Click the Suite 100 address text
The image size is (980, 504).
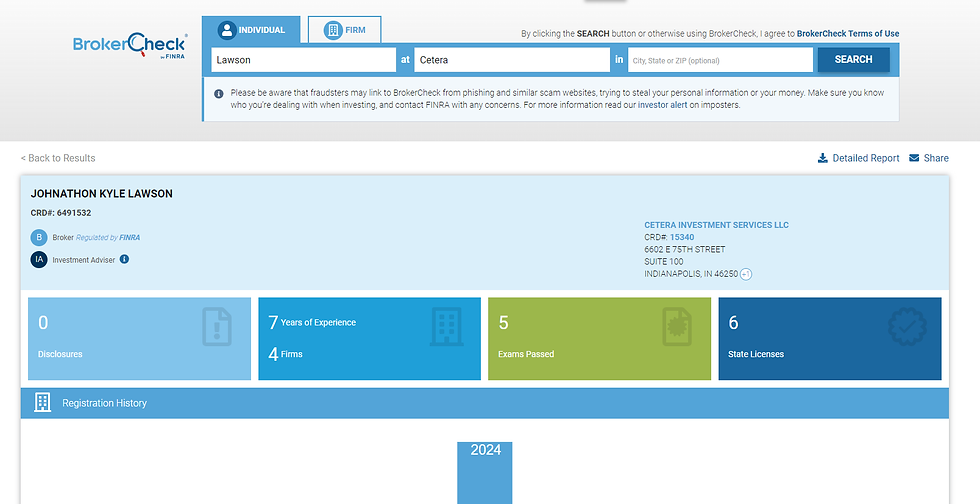click(664, 261)
